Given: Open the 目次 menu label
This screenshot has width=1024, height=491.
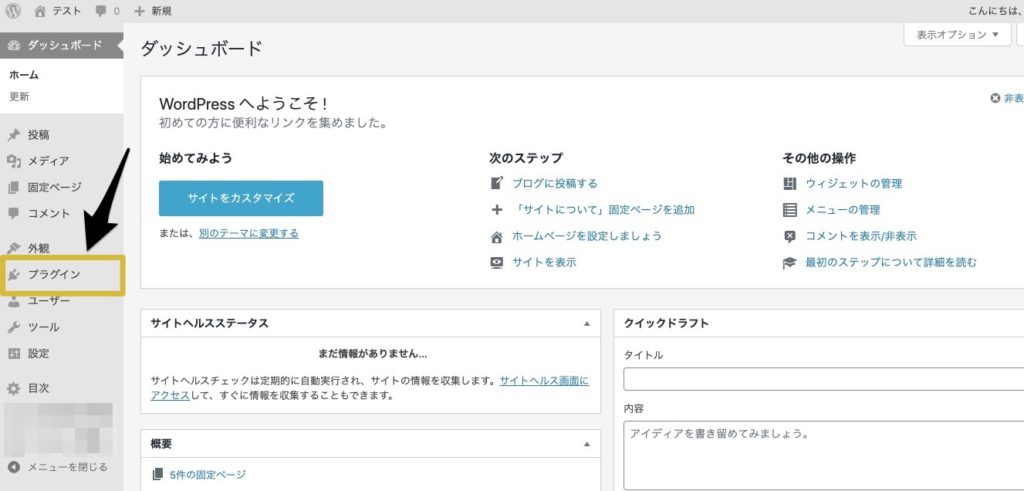Looking at the screenshot, I should click(x=38, y=388).
